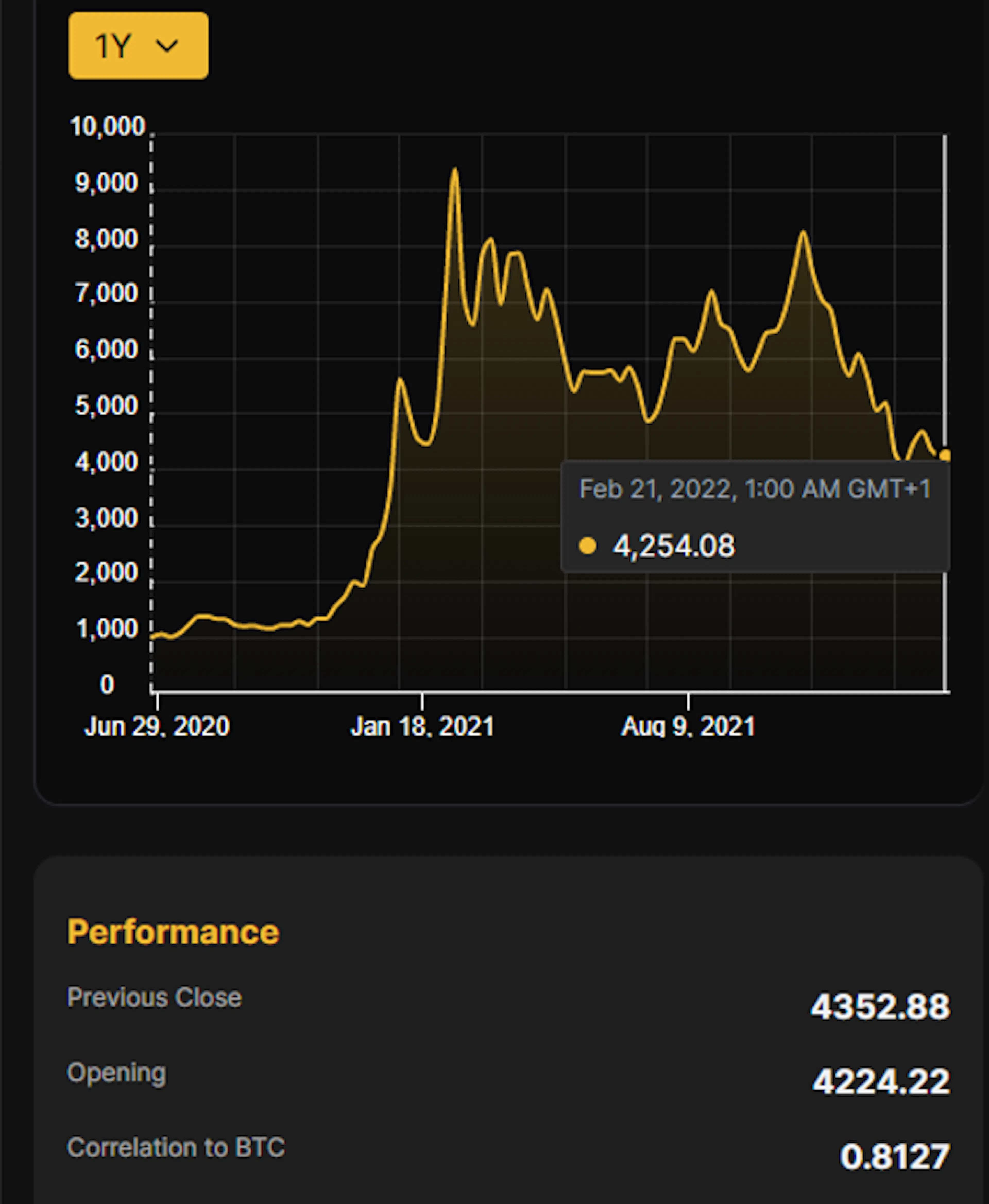Click the Performance section heading

click(x=173, y=932)
